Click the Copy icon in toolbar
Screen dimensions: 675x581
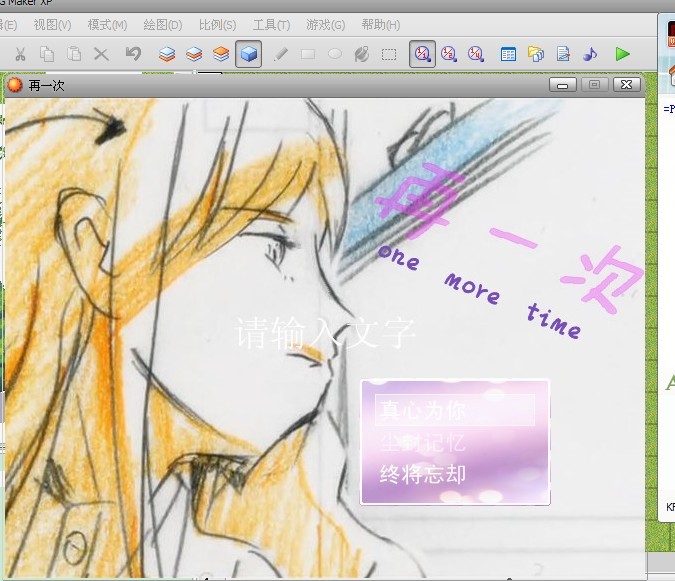47,54
